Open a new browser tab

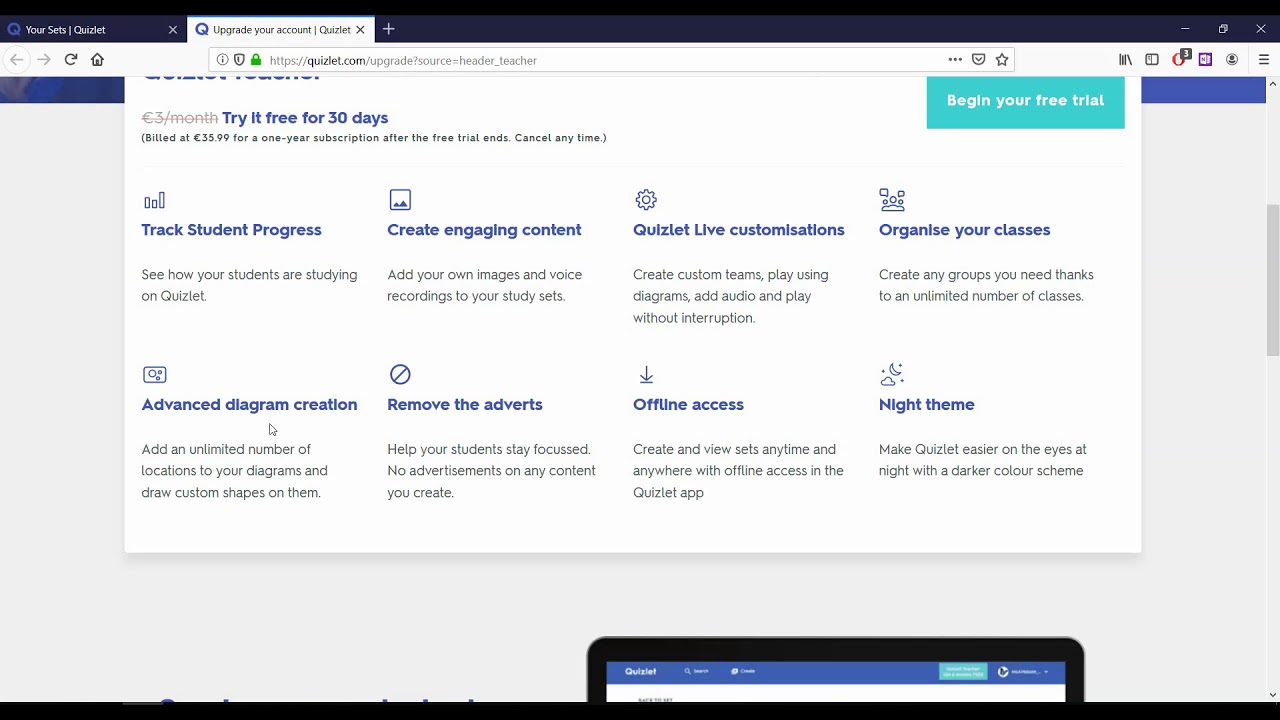[388, 29]
